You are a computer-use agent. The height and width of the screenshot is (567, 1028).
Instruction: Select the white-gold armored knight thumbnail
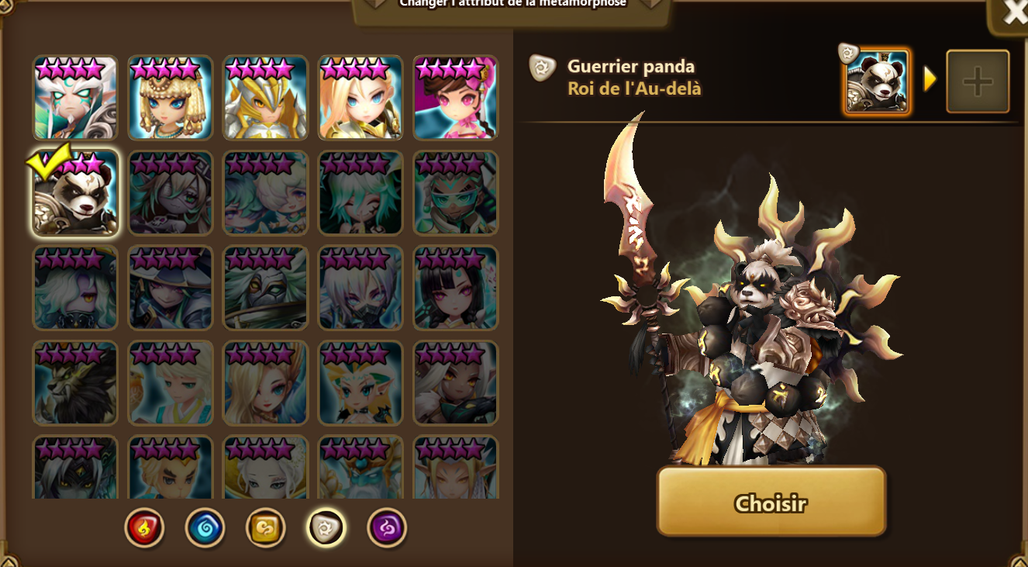coord(266,98)
